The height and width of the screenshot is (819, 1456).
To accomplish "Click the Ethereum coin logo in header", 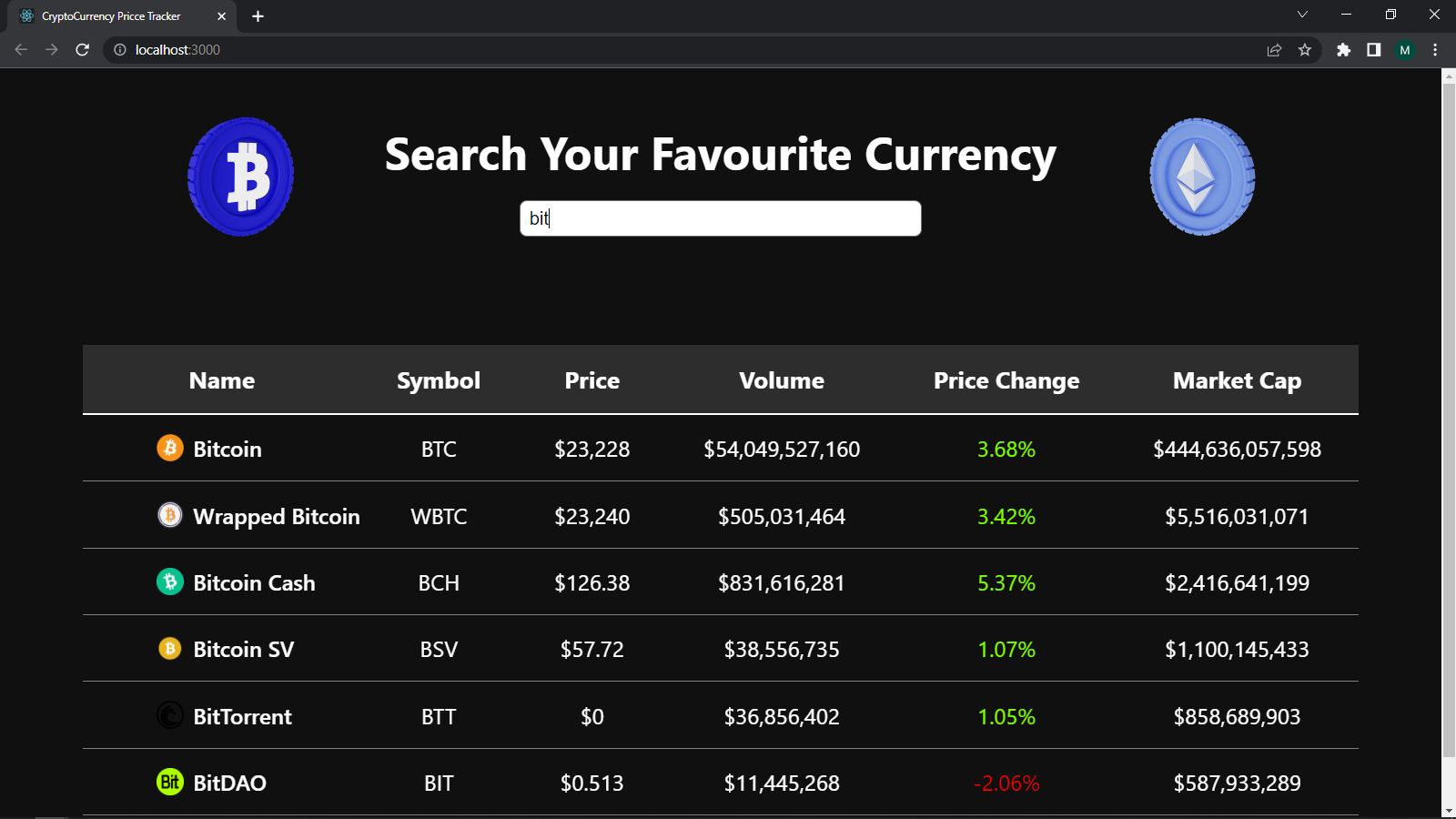I will (1202, 177).
